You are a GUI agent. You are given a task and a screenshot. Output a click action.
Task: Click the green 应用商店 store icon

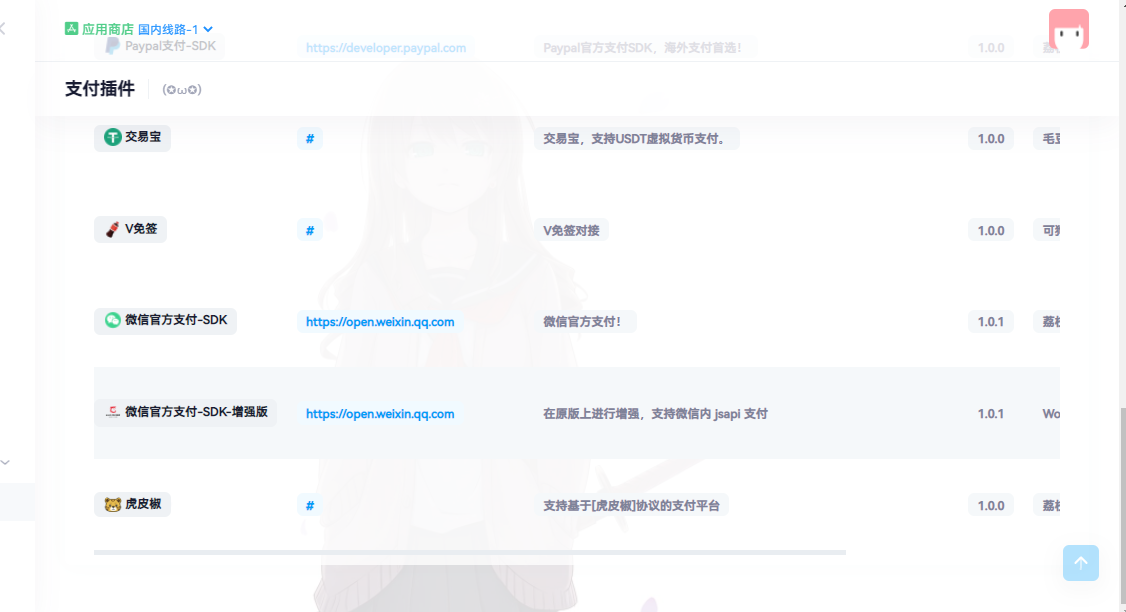[x=70, y=29]
